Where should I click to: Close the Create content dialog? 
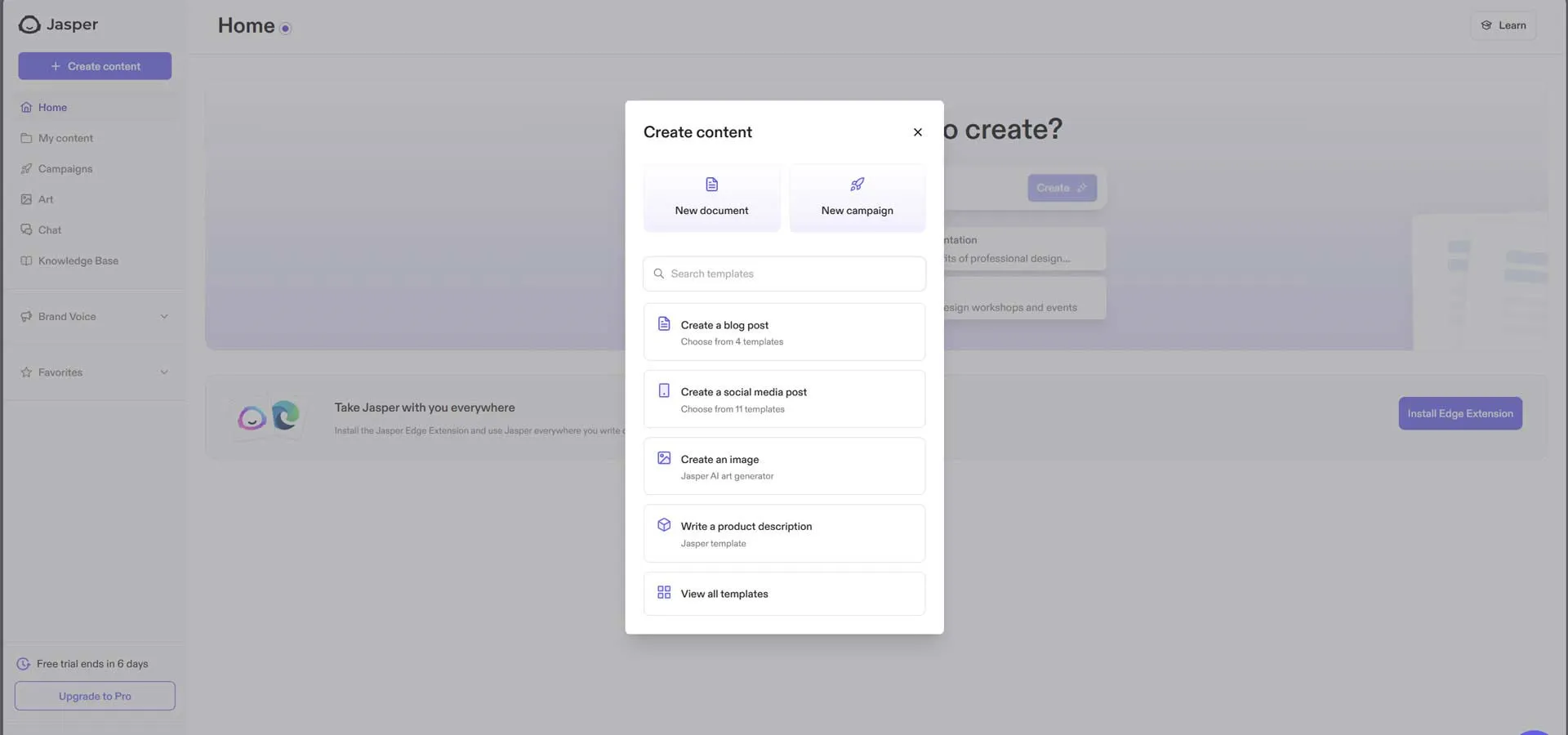[918, 132]
